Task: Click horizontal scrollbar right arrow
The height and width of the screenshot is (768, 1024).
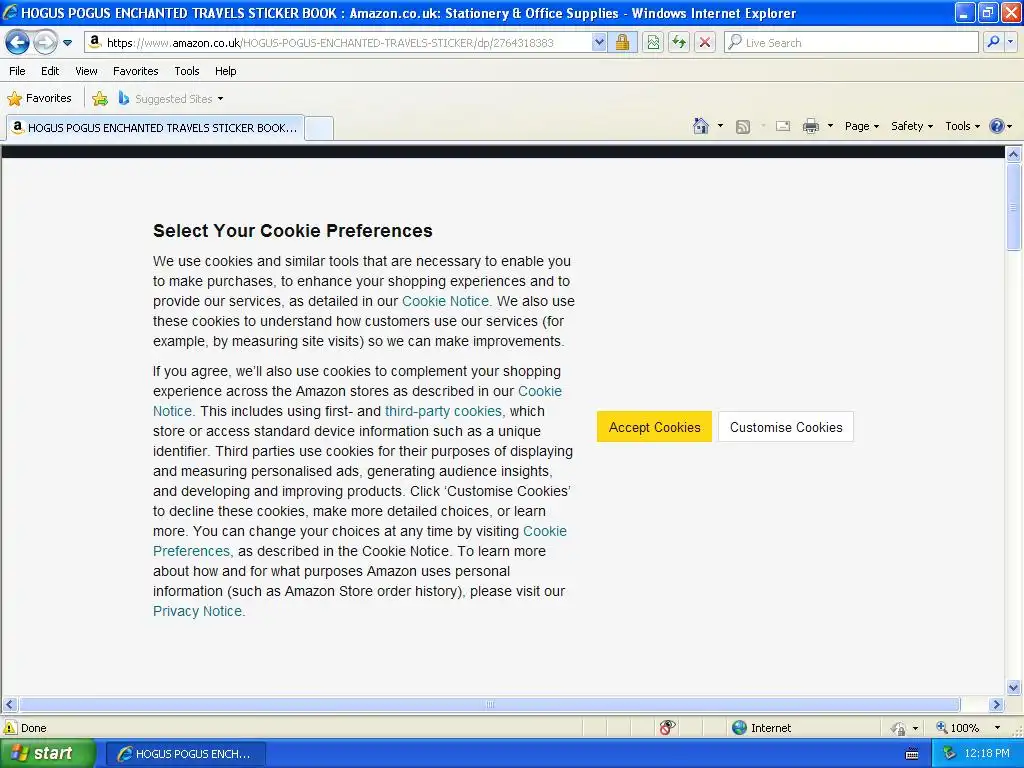Action: [x=996, y=705]
